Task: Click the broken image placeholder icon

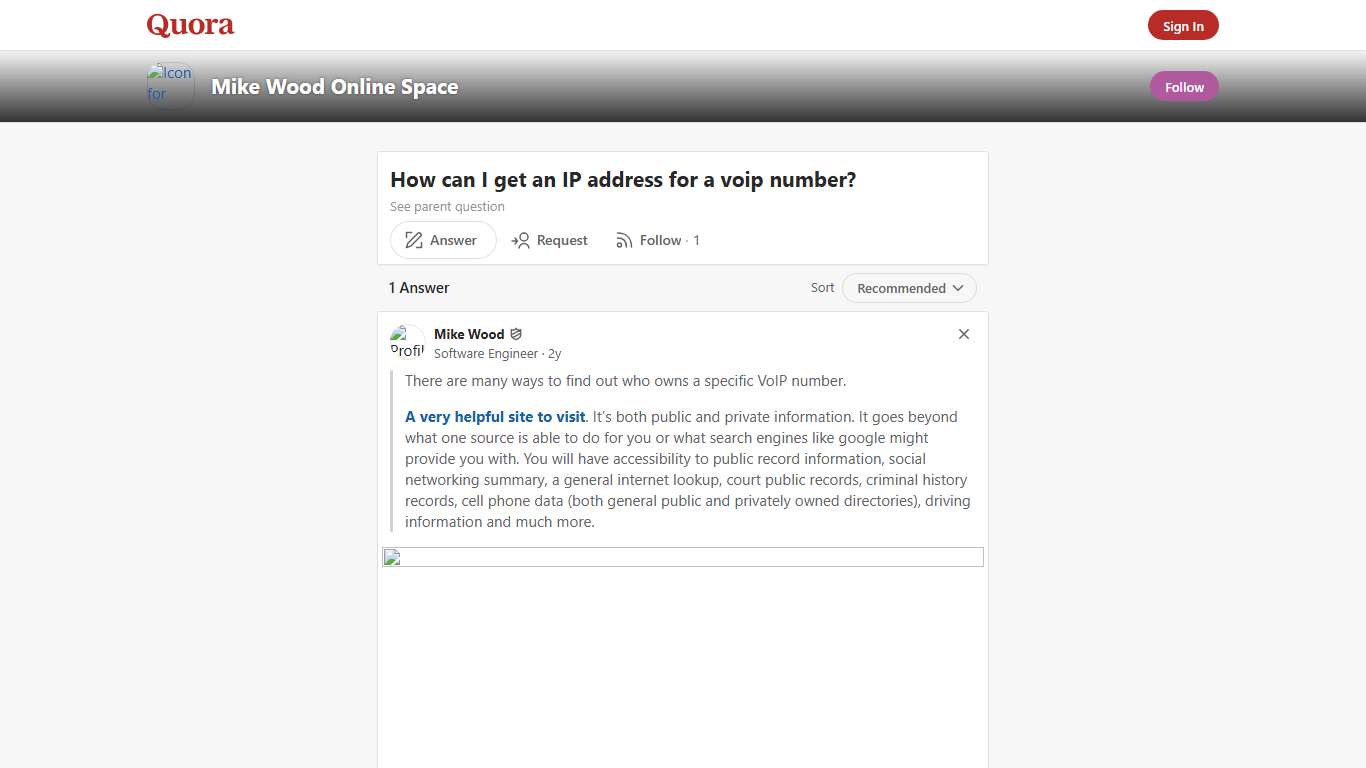Action: (x=391, y=558)
